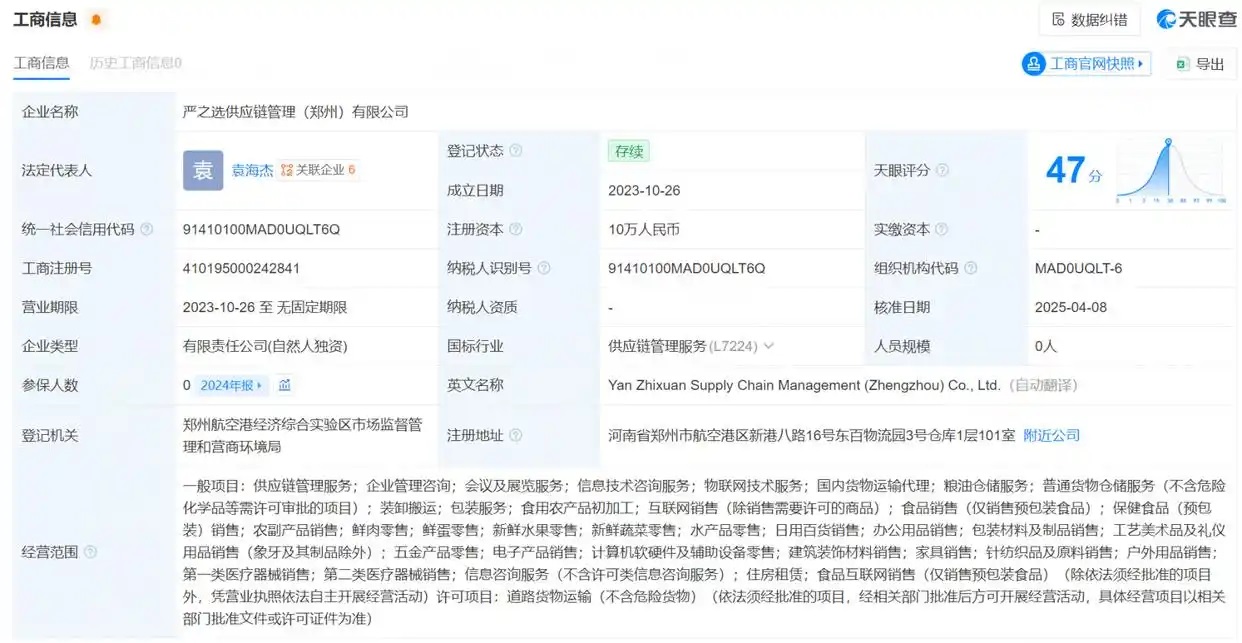Screen dimensions: 1242x643
Task: Click the 天眼评分 score distribution chart
Action: pyautogui.click(x=1171, y=171)
